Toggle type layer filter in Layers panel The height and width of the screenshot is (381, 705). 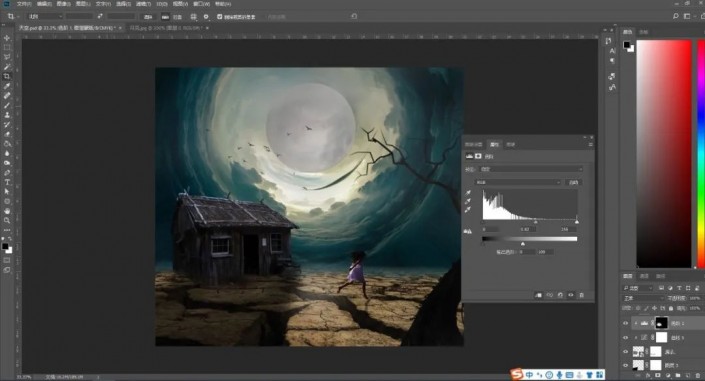tap(679, 288)
